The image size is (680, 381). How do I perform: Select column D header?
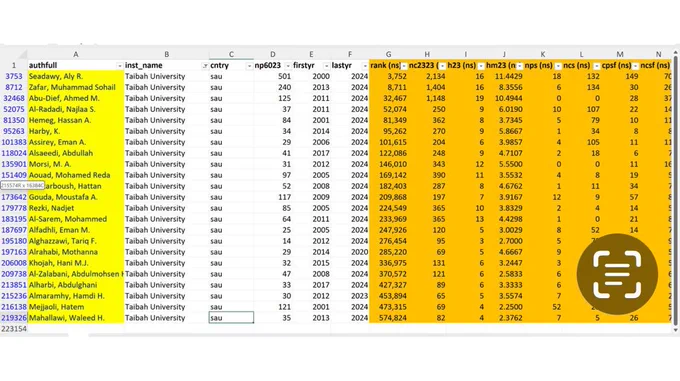point(273,54)
